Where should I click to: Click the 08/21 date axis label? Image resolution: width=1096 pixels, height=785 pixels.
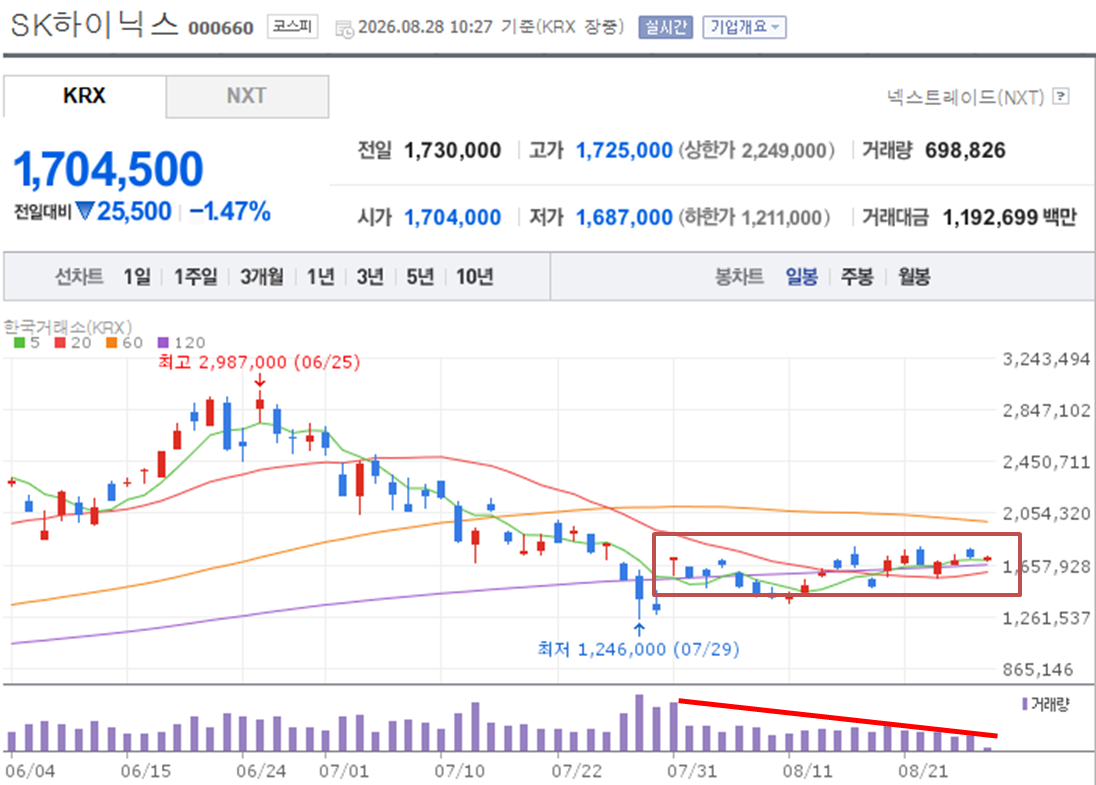923,771
